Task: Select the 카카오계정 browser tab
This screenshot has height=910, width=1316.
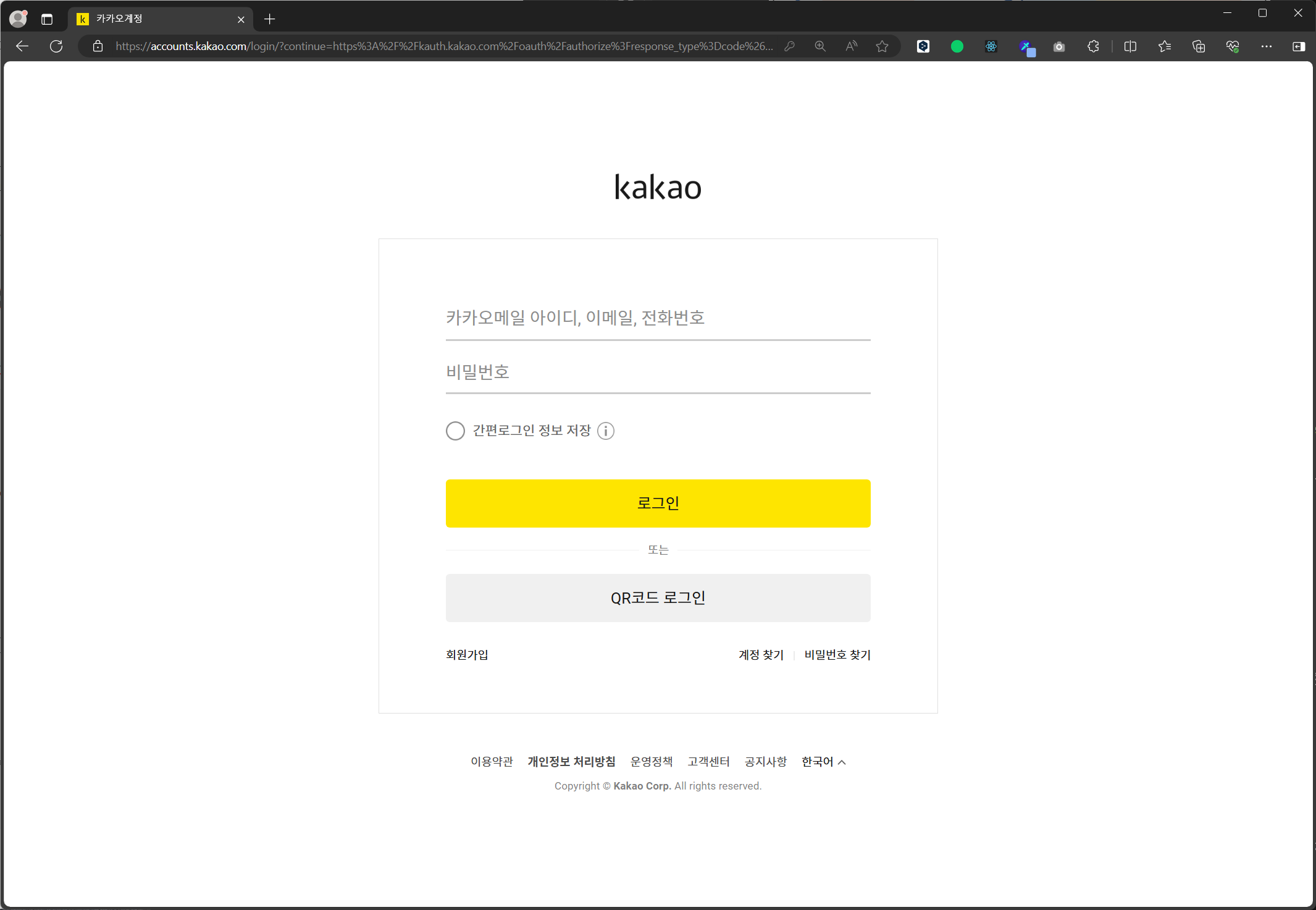Action: point(154,19)
